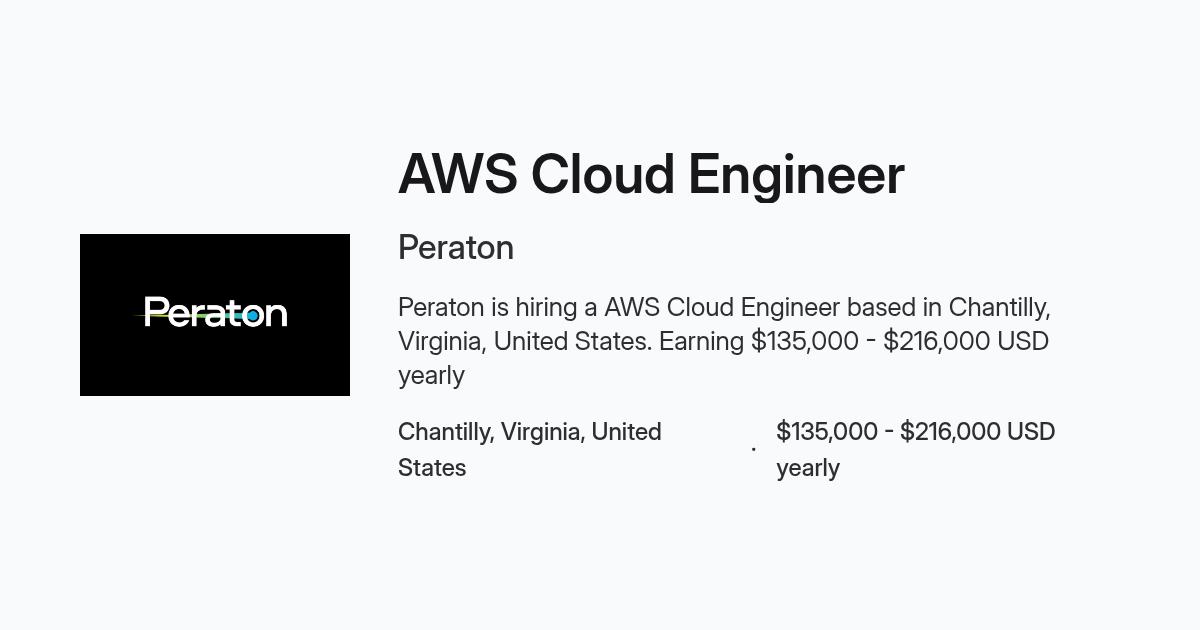Click the sentence starting 'Peraton is hiring'
The image size is (1200, 630).
[723, 341]
